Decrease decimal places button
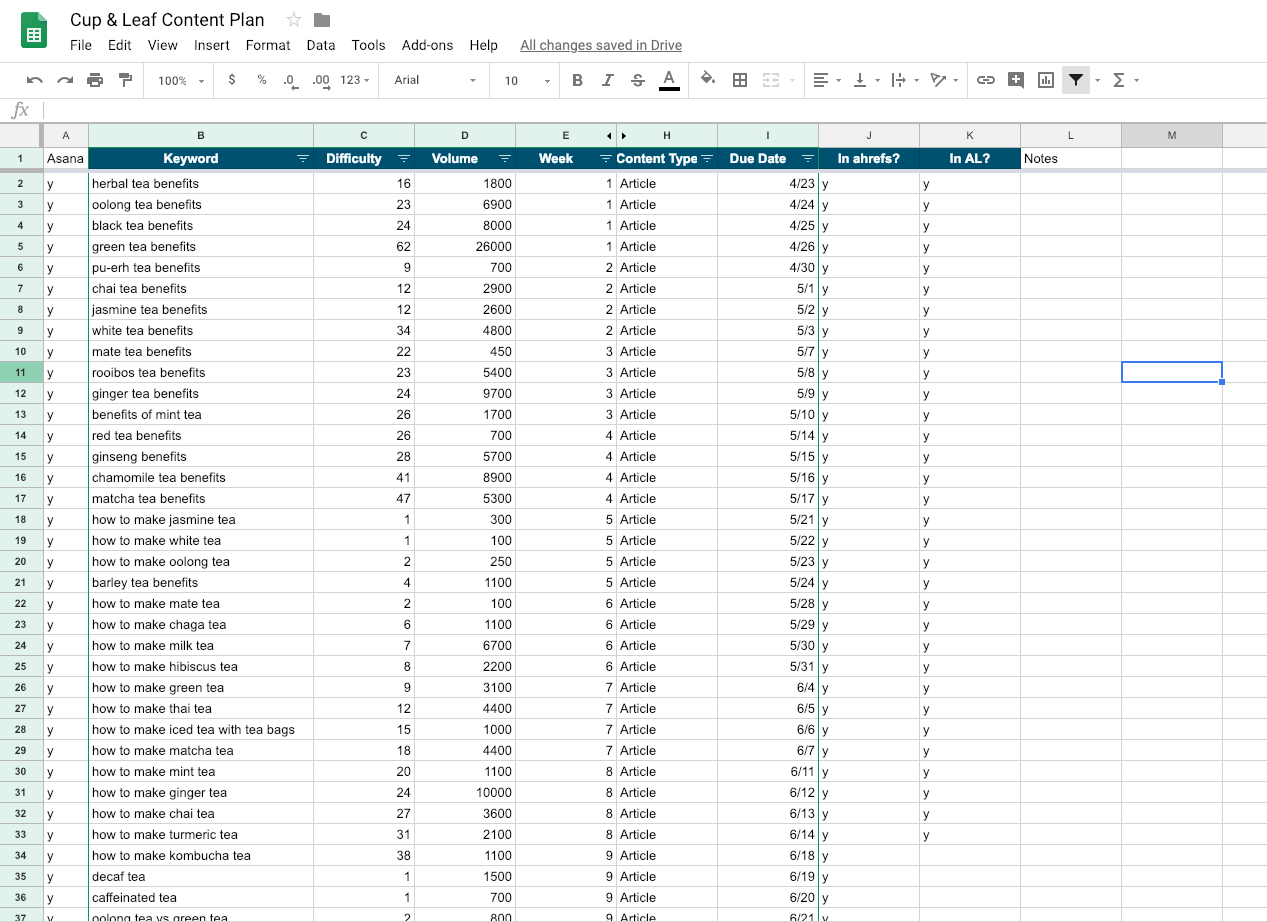Screen dimensions: 1267x922 tap(290, 80)
